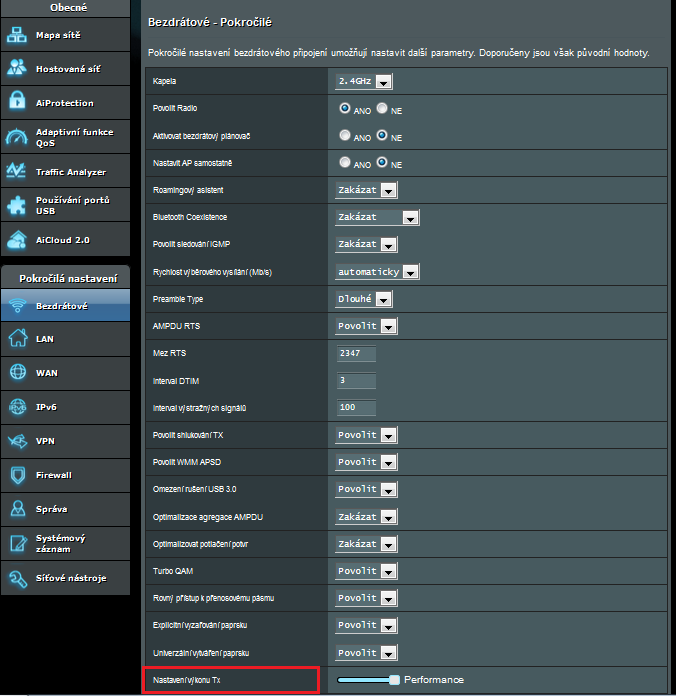Click the beacon interval input field
This screenshot has height=696, width=676.
coord(356,407)
